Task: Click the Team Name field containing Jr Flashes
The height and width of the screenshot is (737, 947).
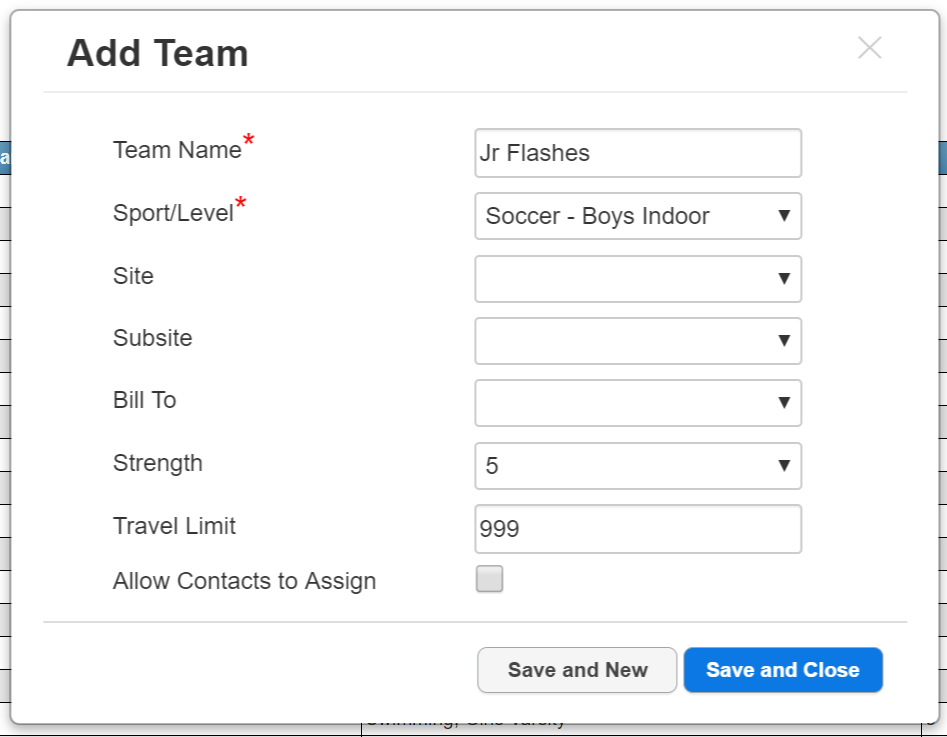Action: point(638,153)
